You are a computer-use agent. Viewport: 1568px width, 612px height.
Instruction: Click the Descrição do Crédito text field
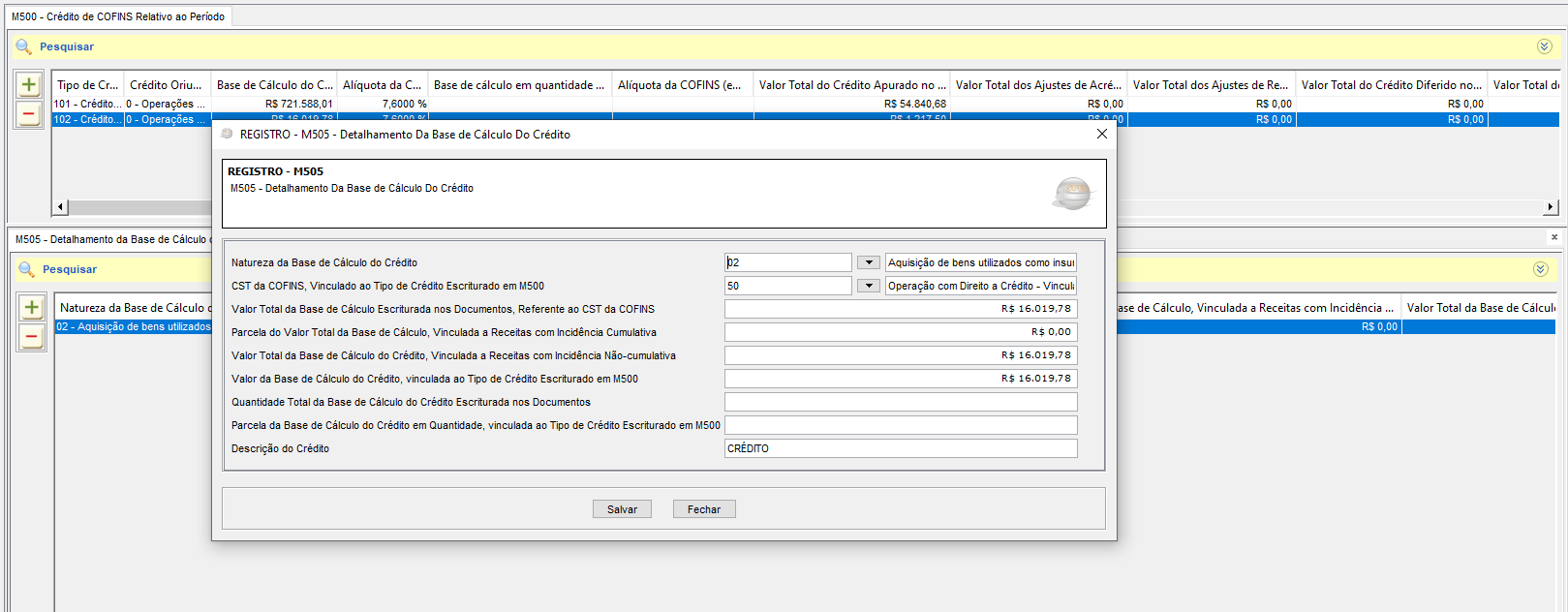(x=900, y=448)
